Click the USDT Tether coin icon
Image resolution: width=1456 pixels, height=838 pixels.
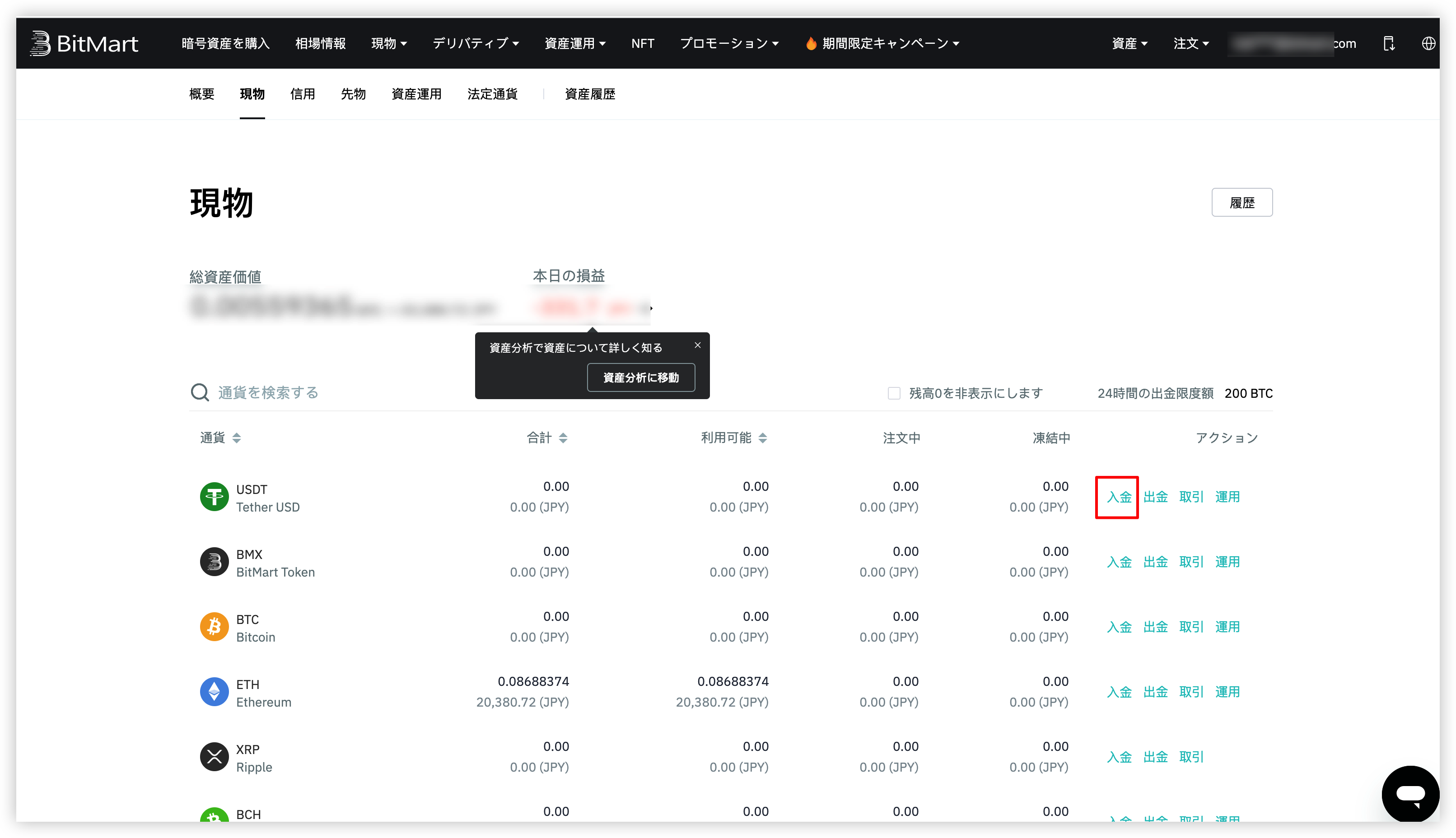(214, 497)
